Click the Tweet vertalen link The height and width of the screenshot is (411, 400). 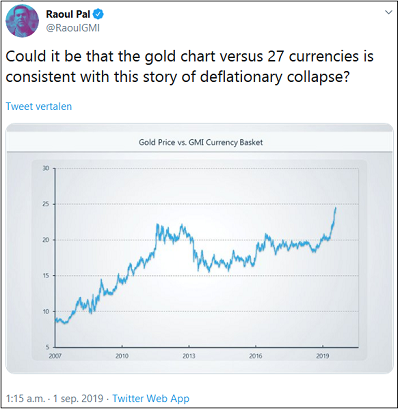coord(39,106)
